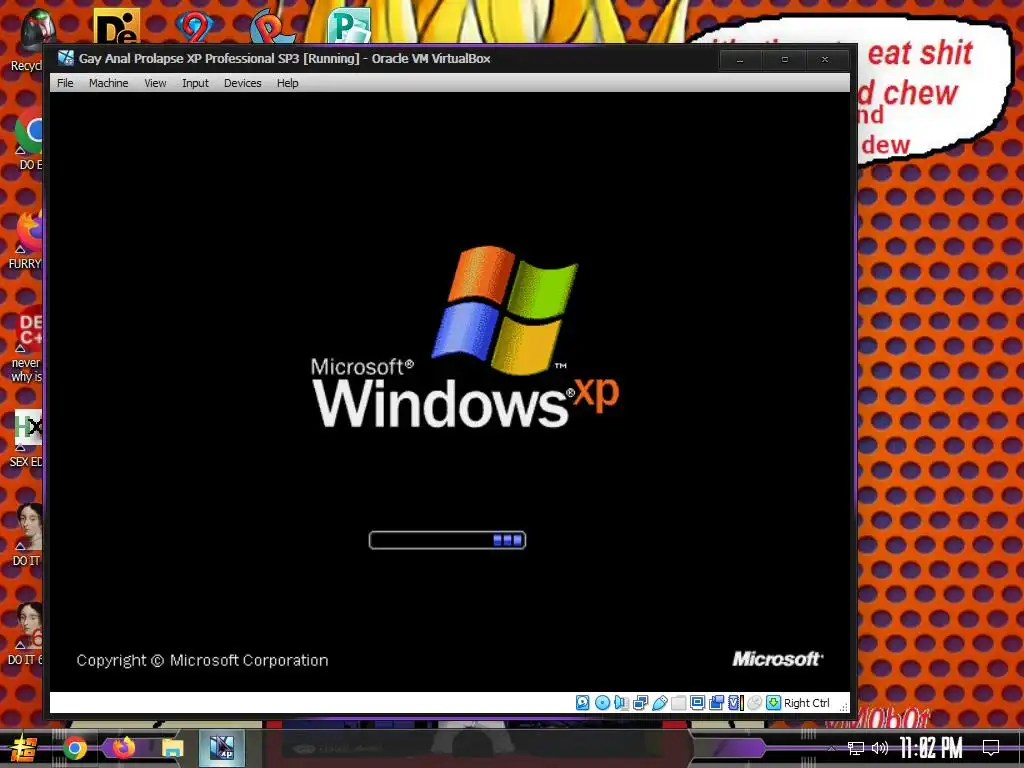Click the network icon in the system tray
The height and width of the screenshot is (768, 1024).
coord(856,748)
